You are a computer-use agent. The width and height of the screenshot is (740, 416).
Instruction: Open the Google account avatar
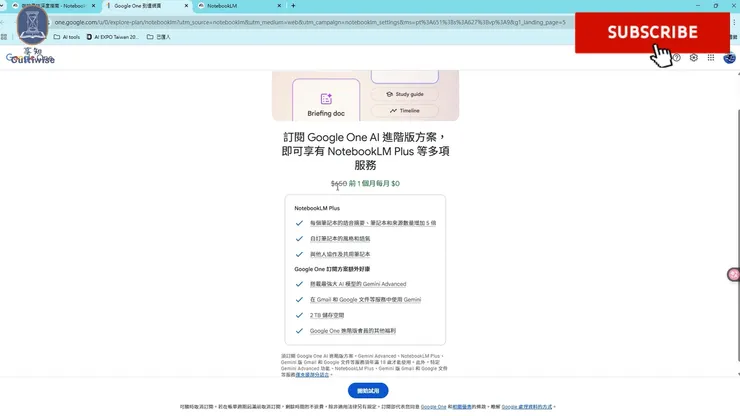tap(729, 58)
